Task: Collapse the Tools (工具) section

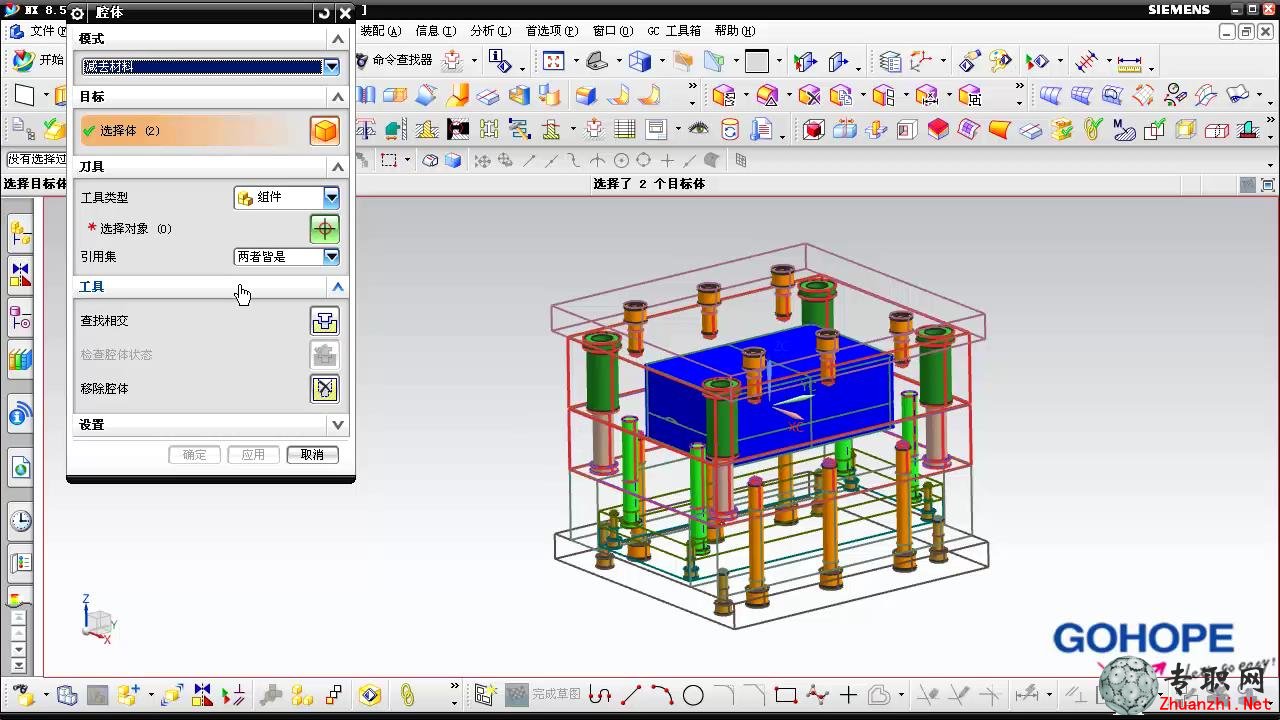Action: (x=338, y=287)
